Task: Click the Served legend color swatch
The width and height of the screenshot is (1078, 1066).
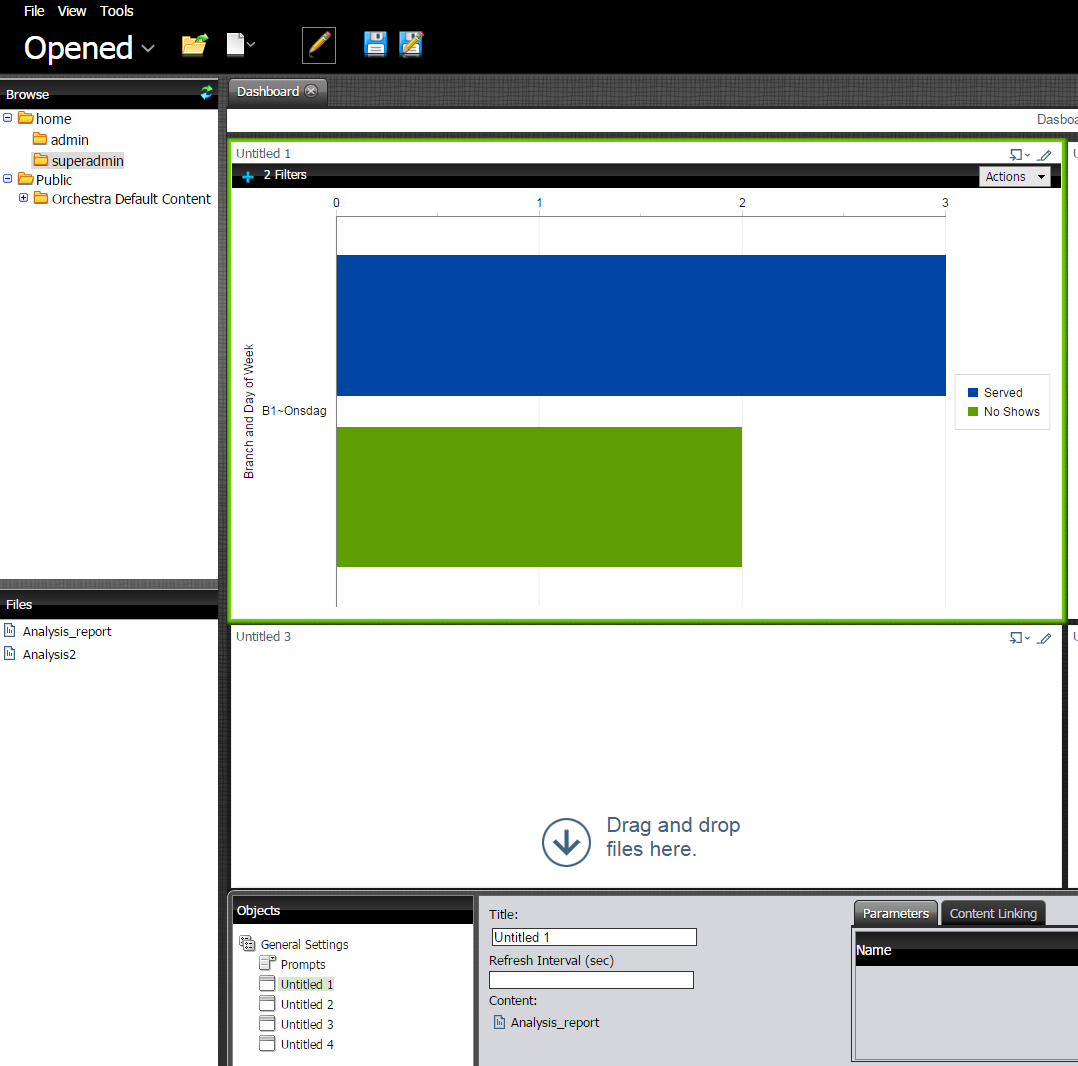Action: click(x=973, y=393)
